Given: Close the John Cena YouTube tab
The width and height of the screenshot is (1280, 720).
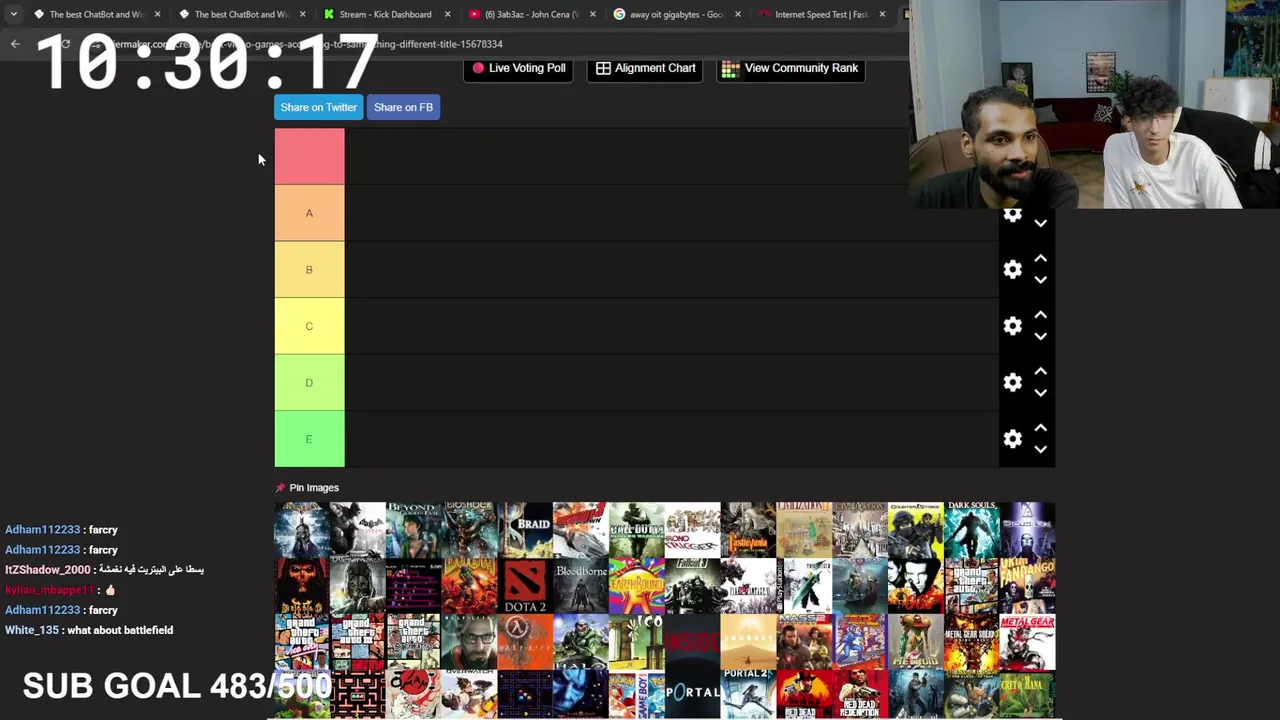Looking at the screenshot, I should click(x=592, y=14).
